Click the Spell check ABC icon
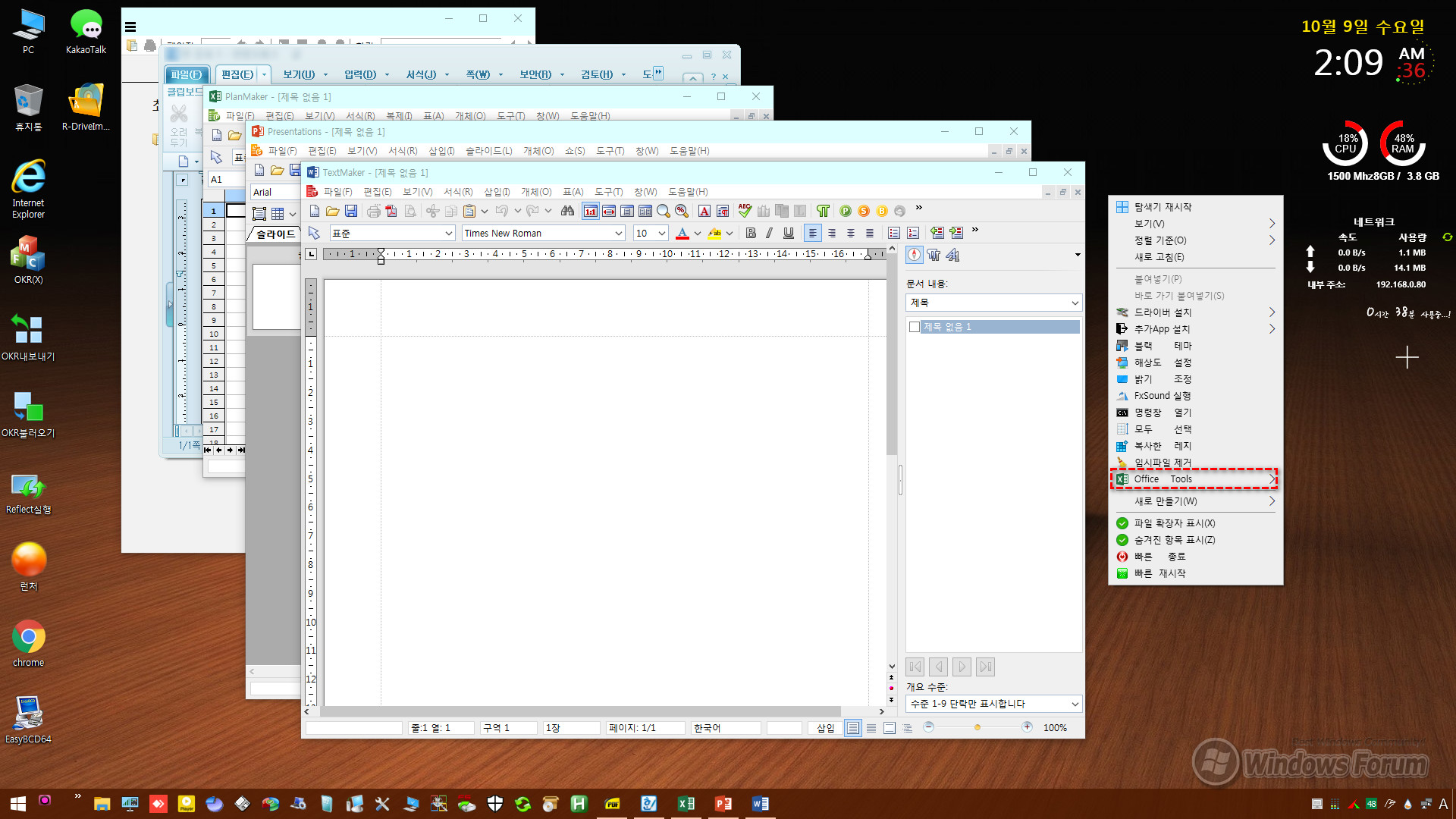Viewport: 1456px width, 819px height. pos(745,211)
